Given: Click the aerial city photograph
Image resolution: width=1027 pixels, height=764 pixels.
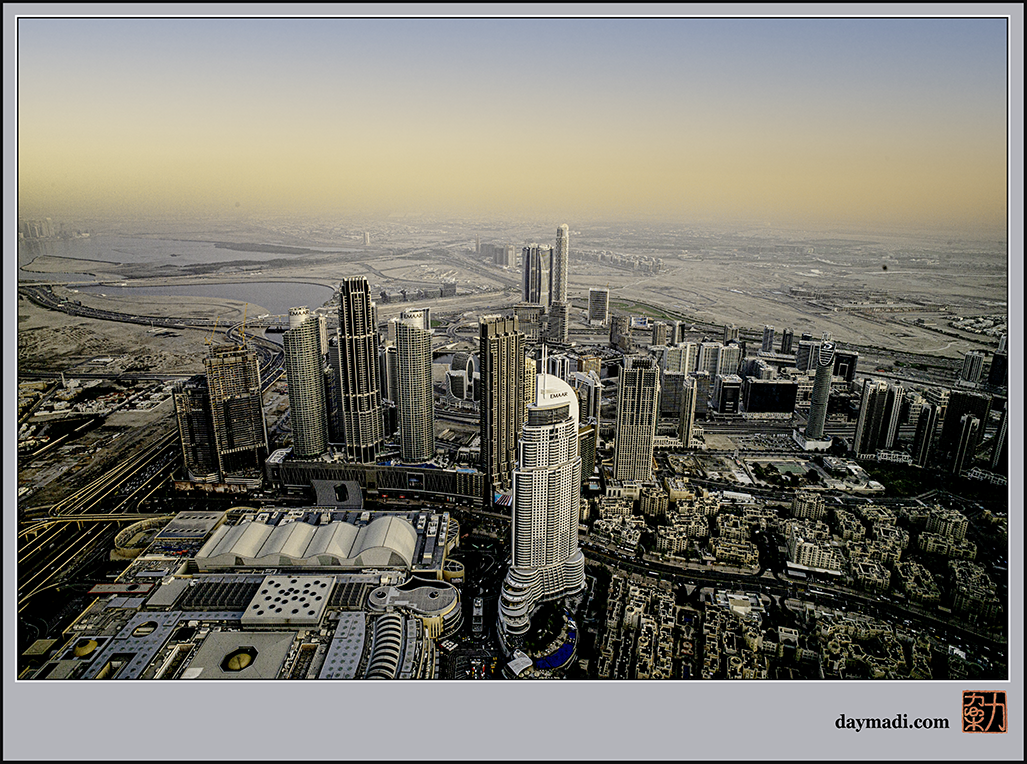Looking at the screenshot, I should 513,349.
